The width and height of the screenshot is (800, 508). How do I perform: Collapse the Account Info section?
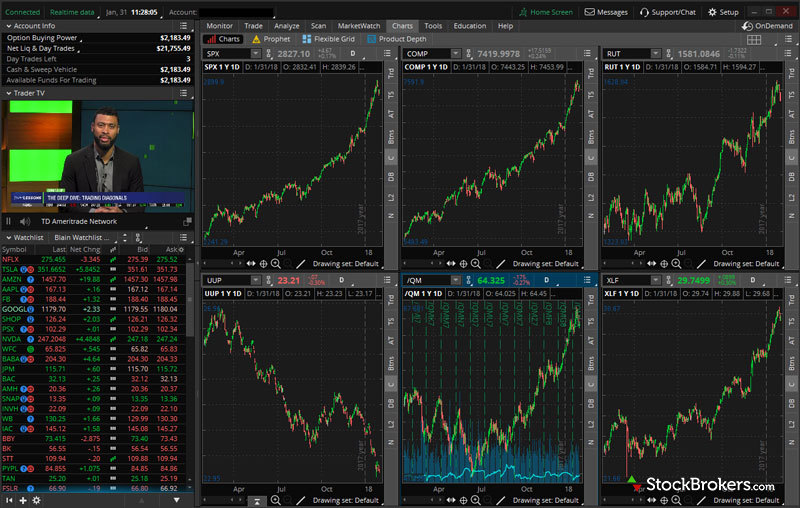click(x=9, y=26)
